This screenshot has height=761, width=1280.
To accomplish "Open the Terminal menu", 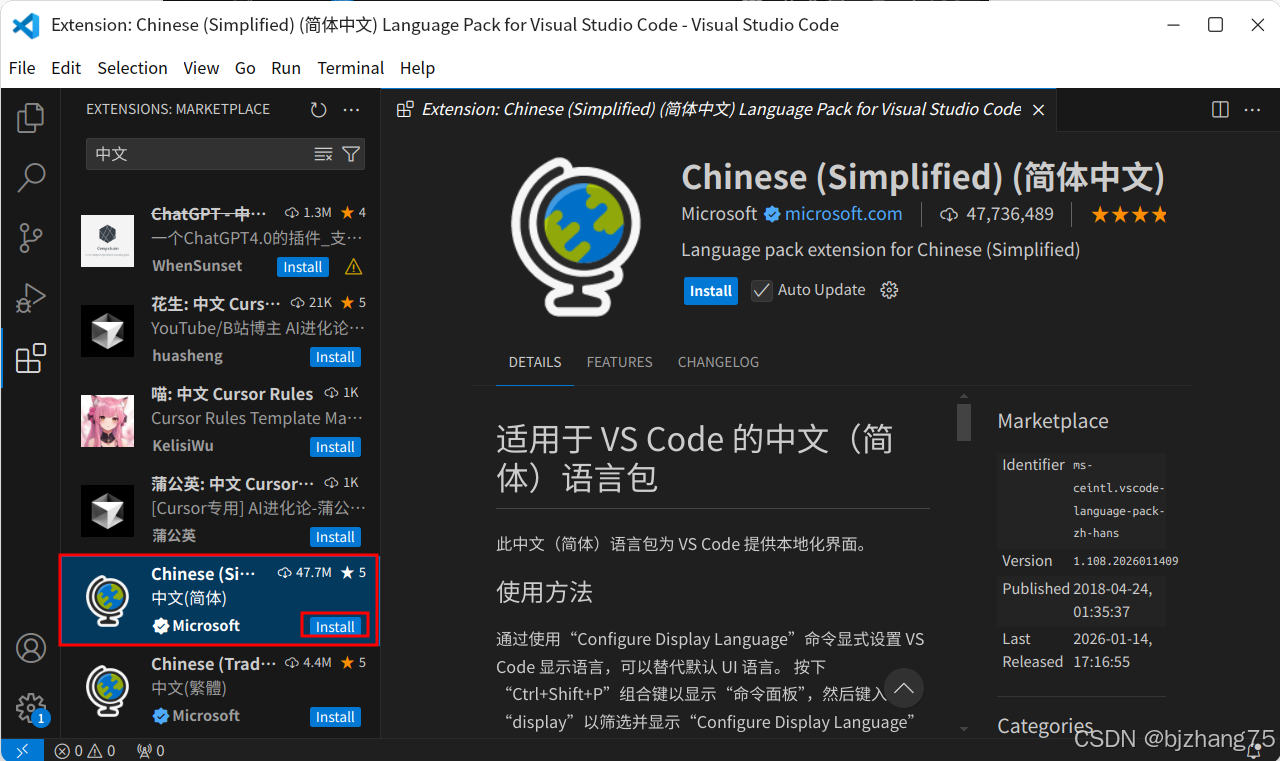I will (350, 68).
